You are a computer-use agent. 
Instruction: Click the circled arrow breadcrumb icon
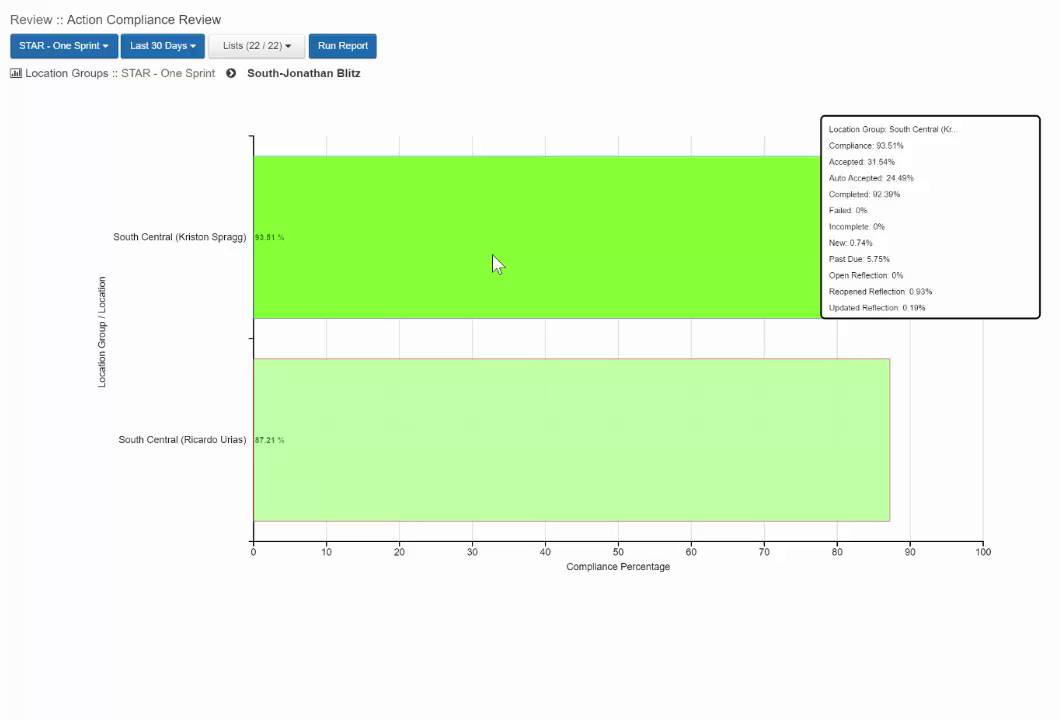[231, 73]
